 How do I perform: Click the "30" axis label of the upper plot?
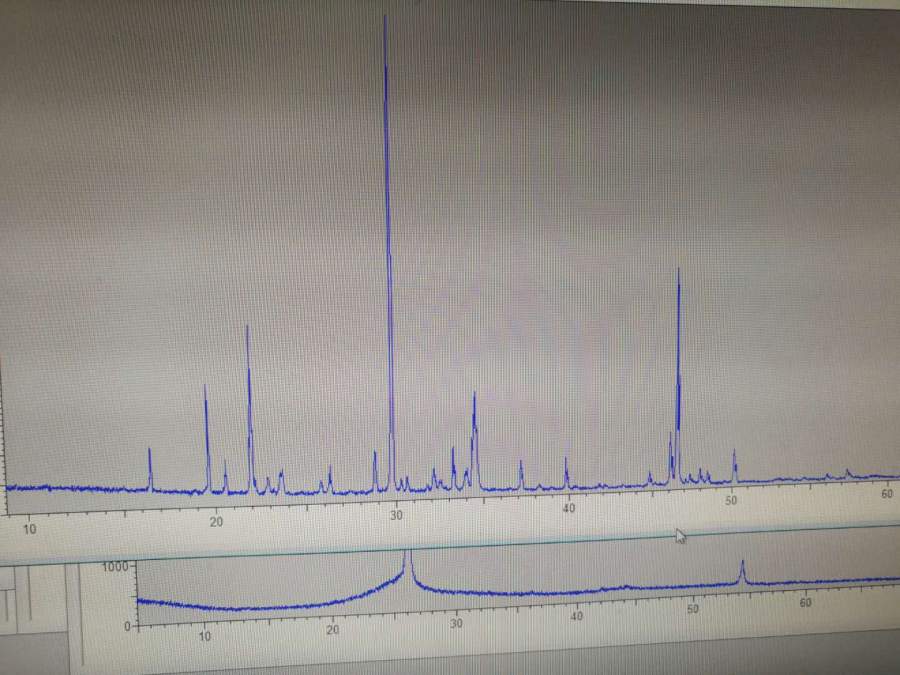pyautogui.click(x=396, y=515)
